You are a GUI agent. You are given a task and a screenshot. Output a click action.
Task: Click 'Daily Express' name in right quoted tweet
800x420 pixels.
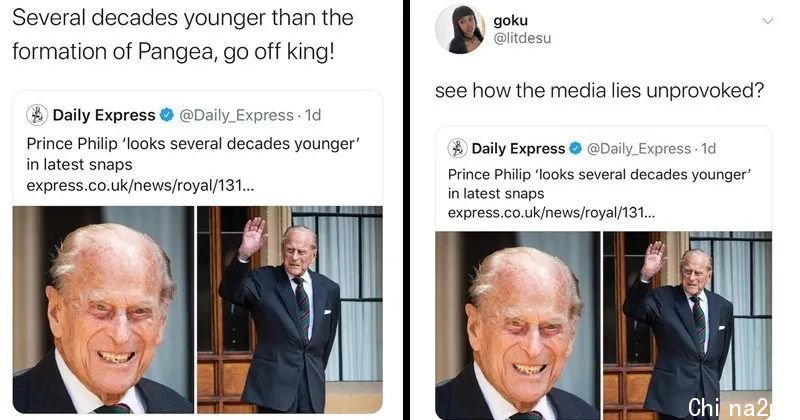click(518, 149)
